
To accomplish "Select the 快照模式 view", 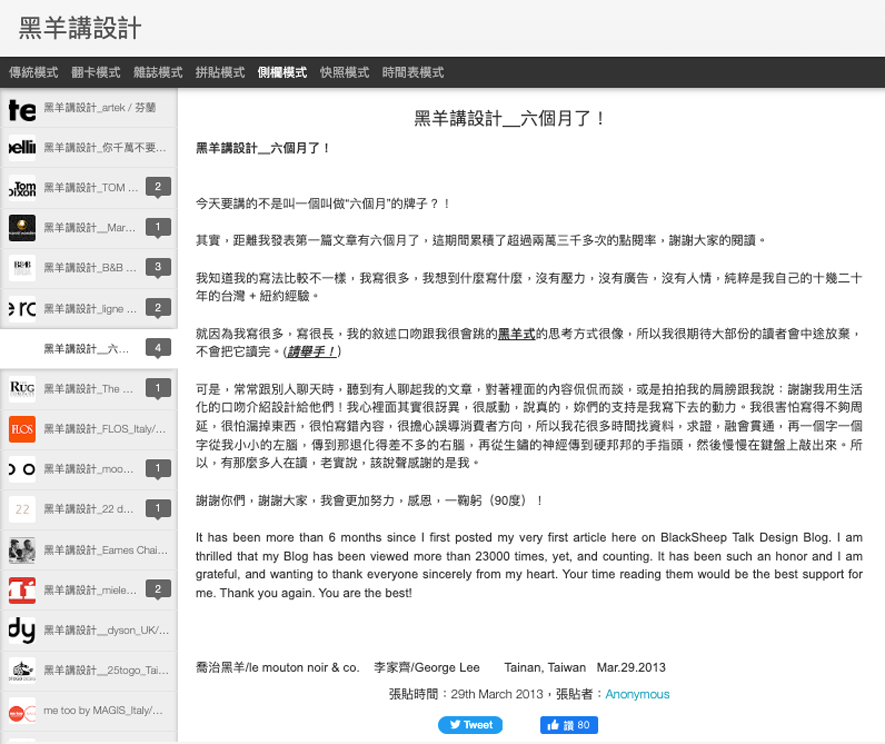I will pos(344,73).
